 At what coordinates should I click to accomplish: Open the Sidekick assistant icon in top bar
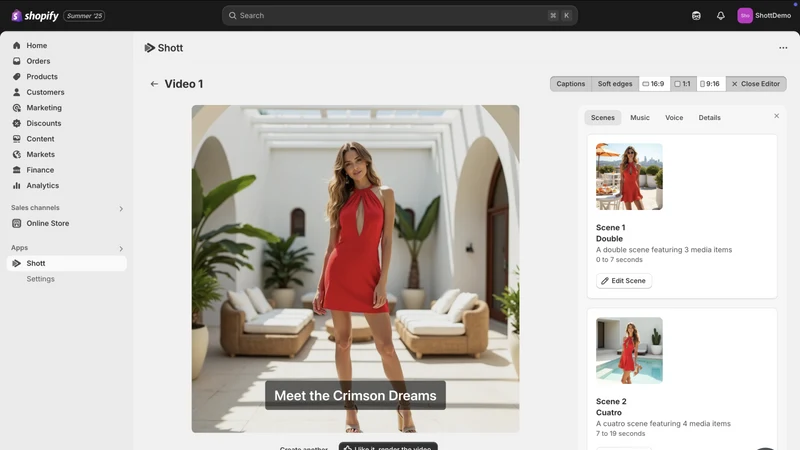pyautogui.click(x=696, y=16)
